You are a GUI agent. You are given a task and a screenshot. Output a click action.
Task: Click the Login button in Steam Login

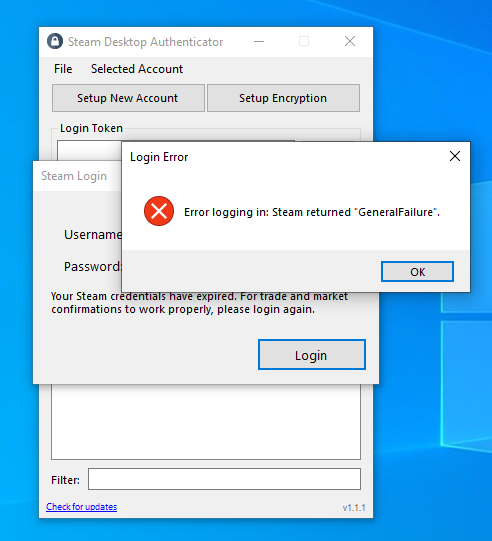click(x=312, y=355)
